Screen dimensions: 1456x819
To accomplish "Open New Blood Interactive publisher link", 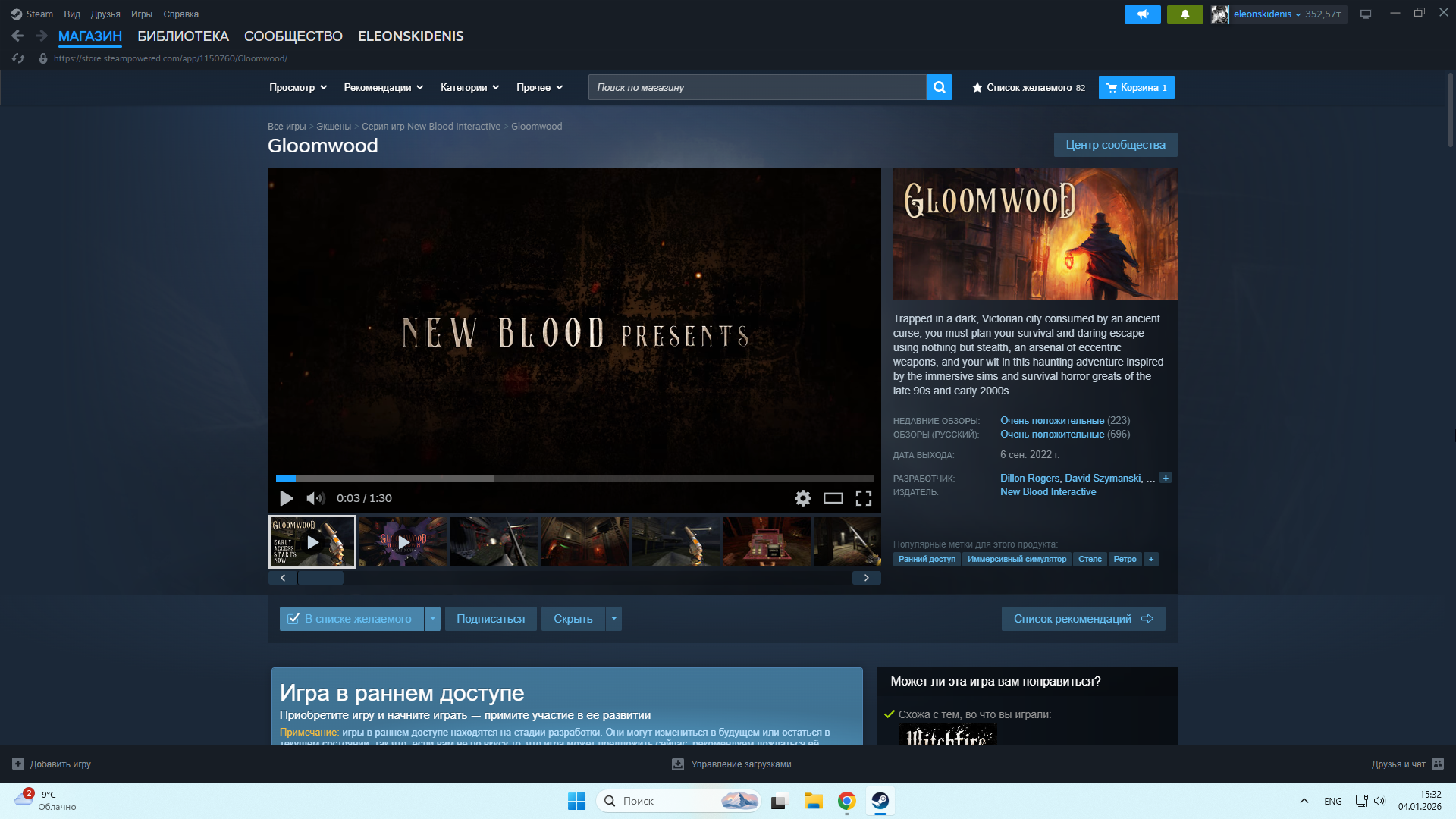I will coord(1047,492).
